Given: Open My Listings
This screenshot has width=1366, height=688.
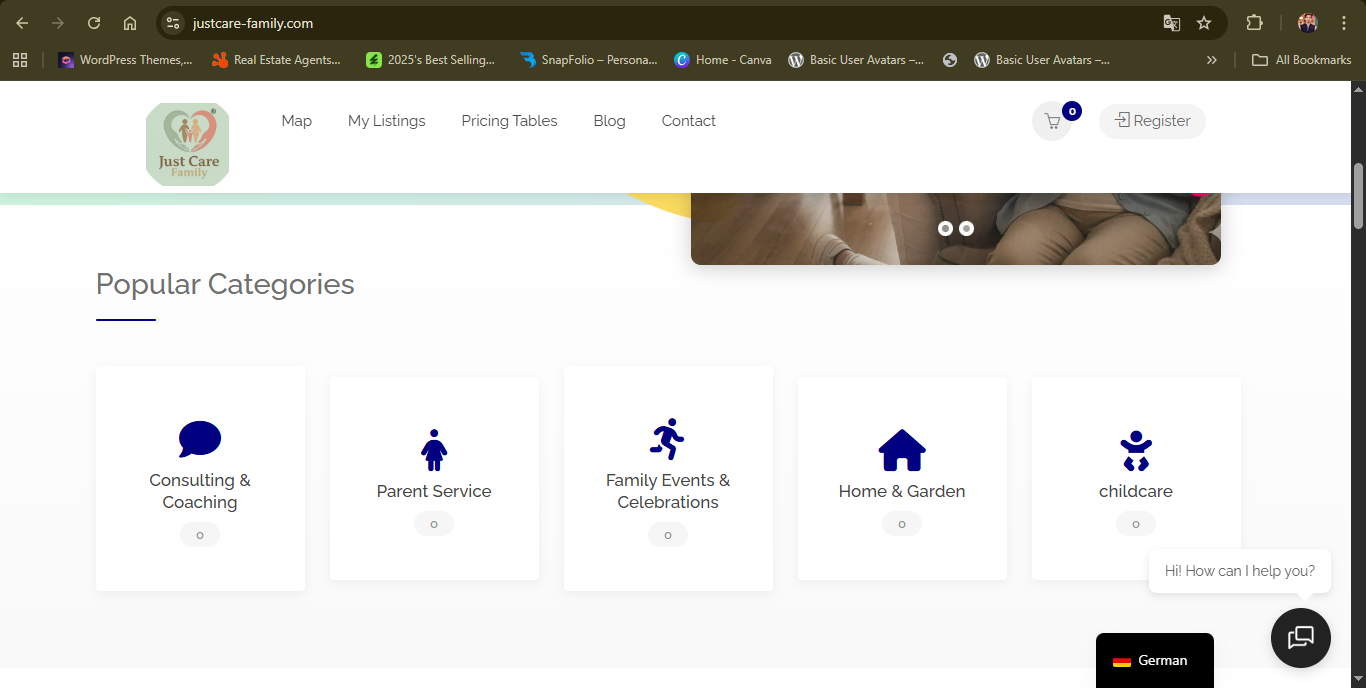Looking at the screenshot, I should click(386, 121).
